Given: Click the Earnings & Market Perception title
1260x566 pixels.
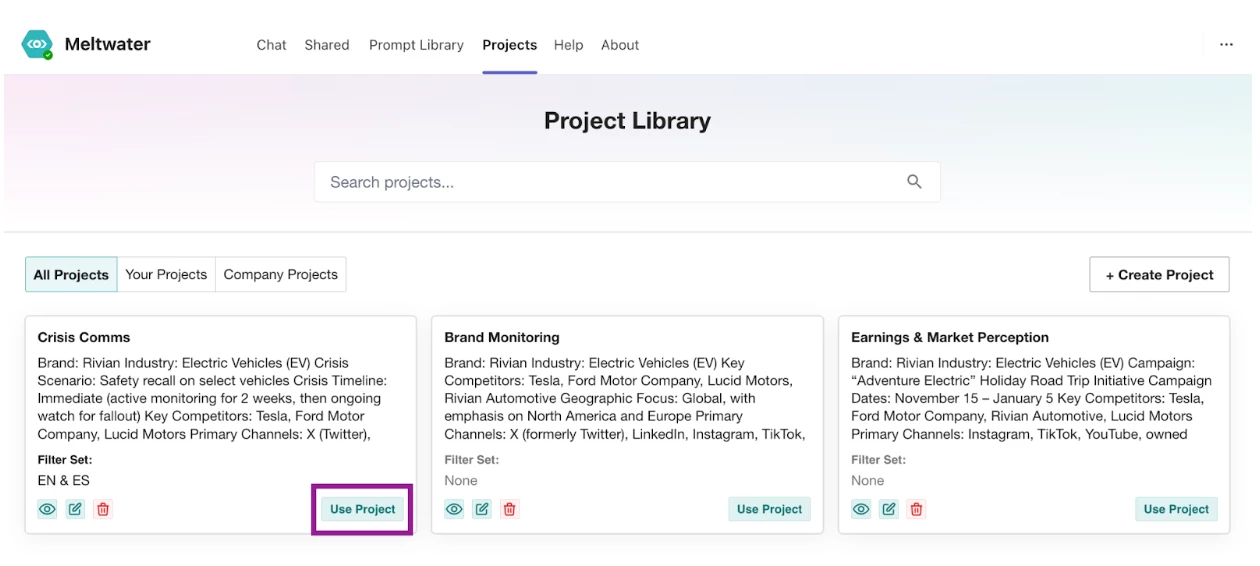Looking at the screenshot, I should tap(950, 337).
